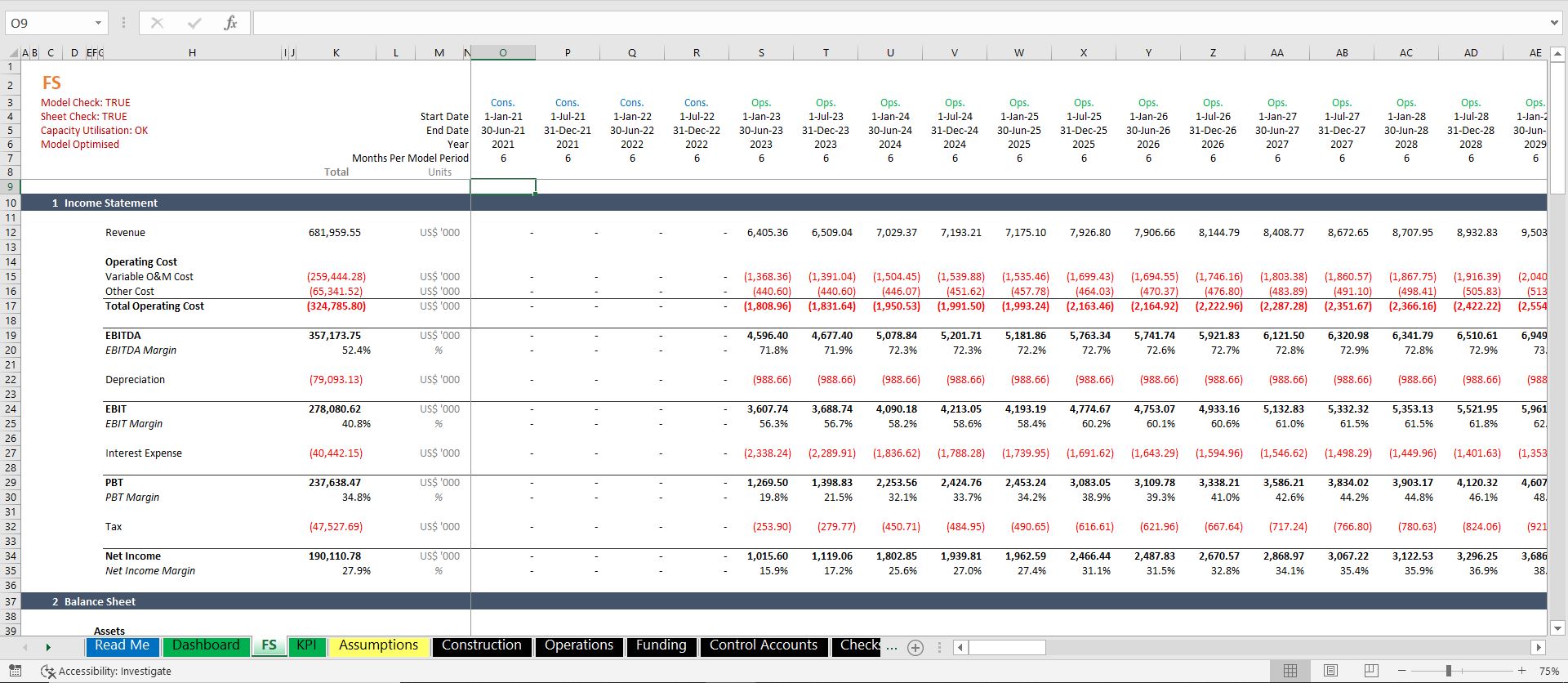The image size is (1568, 683).
Task: Switch to Page Break Preview icon
Action: 1371,671
